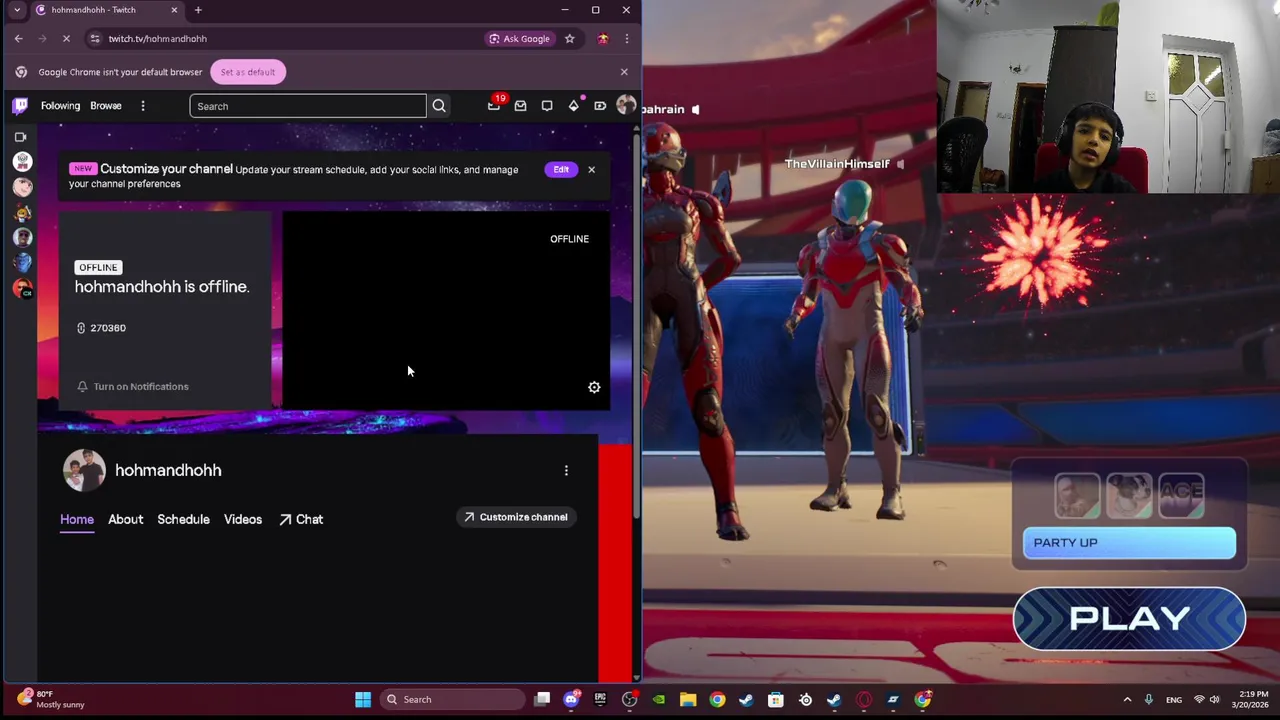Click speaker icon next to TheVillainHimself
The image size is (1280, 720).
coord(901,164)
